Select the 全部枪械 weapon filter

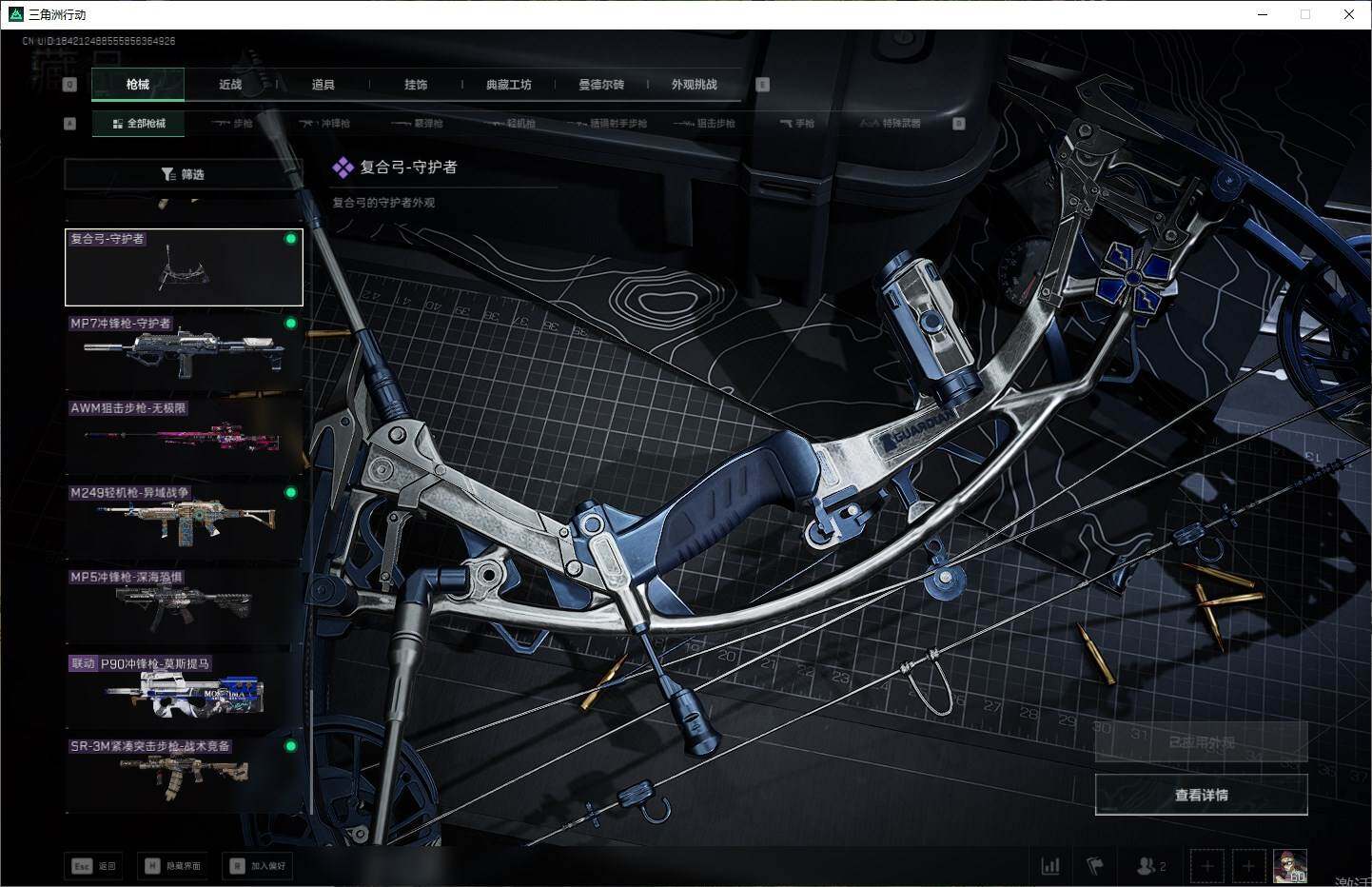pyautogui.click(x=139, y=124)
